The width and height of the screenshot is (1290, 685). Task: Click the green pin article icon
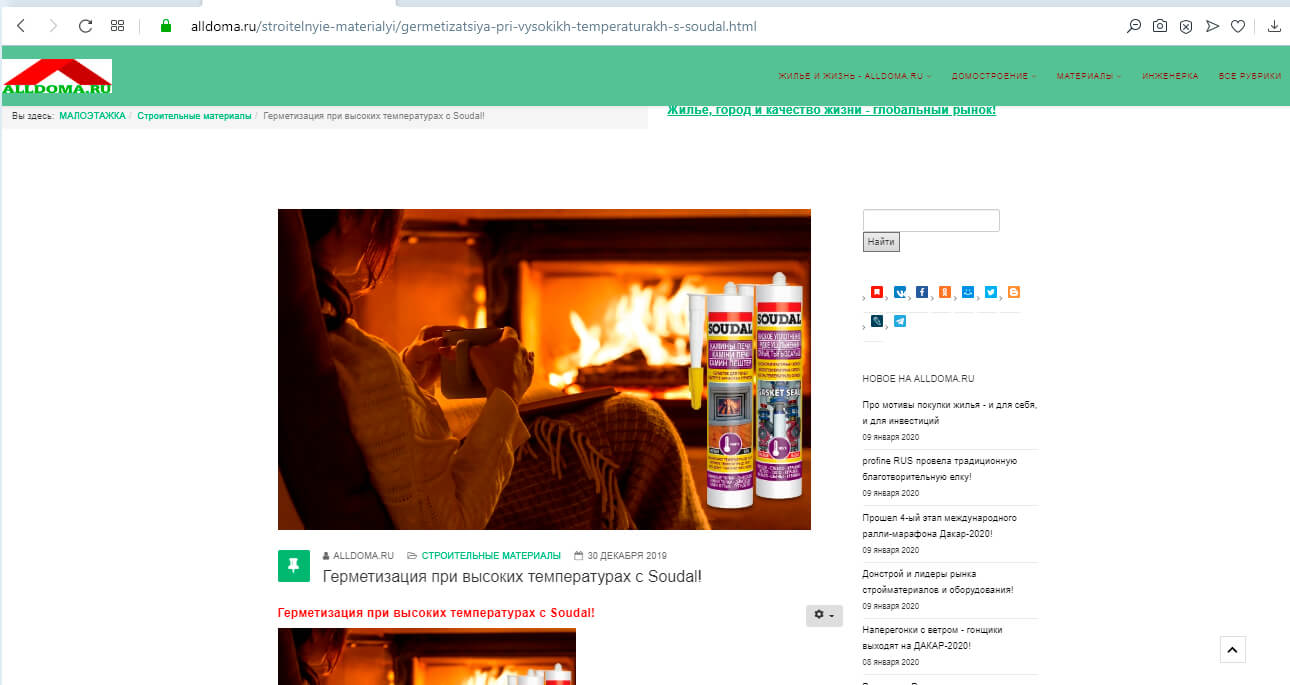pos(294,566)
